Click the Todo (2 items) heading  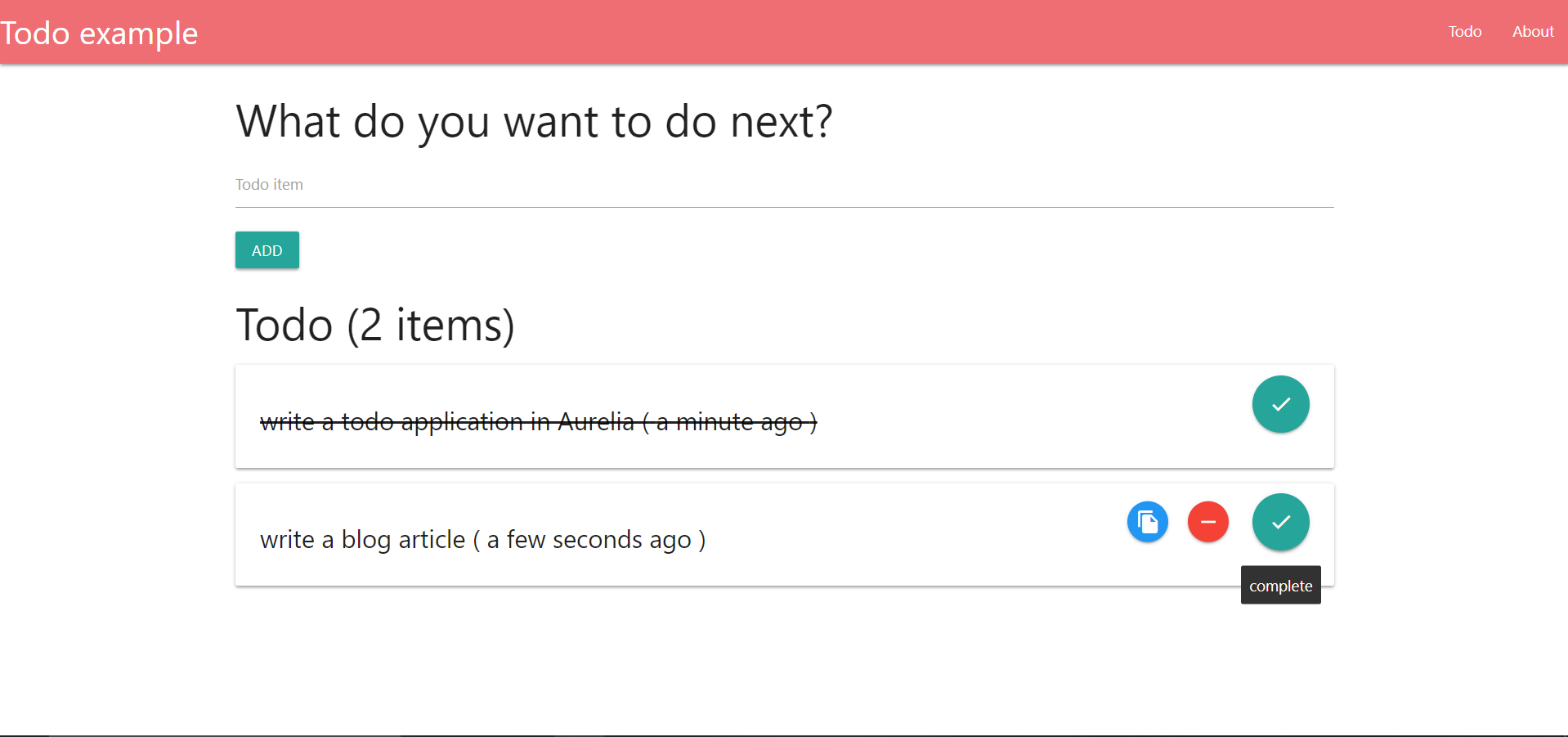click(375, 325)
